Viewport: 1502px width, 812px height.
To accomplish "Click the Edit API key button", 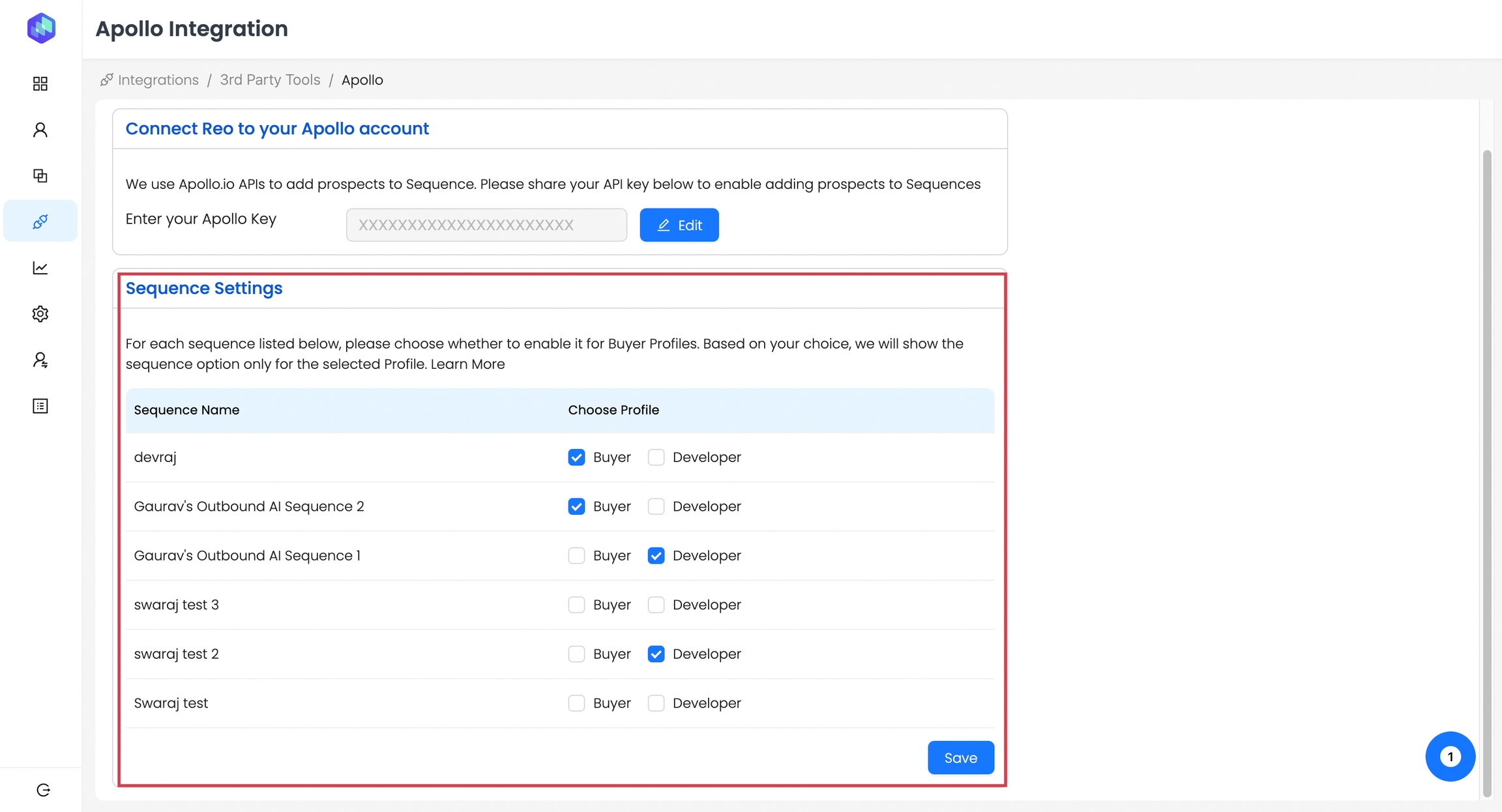I will coord(679,225).
